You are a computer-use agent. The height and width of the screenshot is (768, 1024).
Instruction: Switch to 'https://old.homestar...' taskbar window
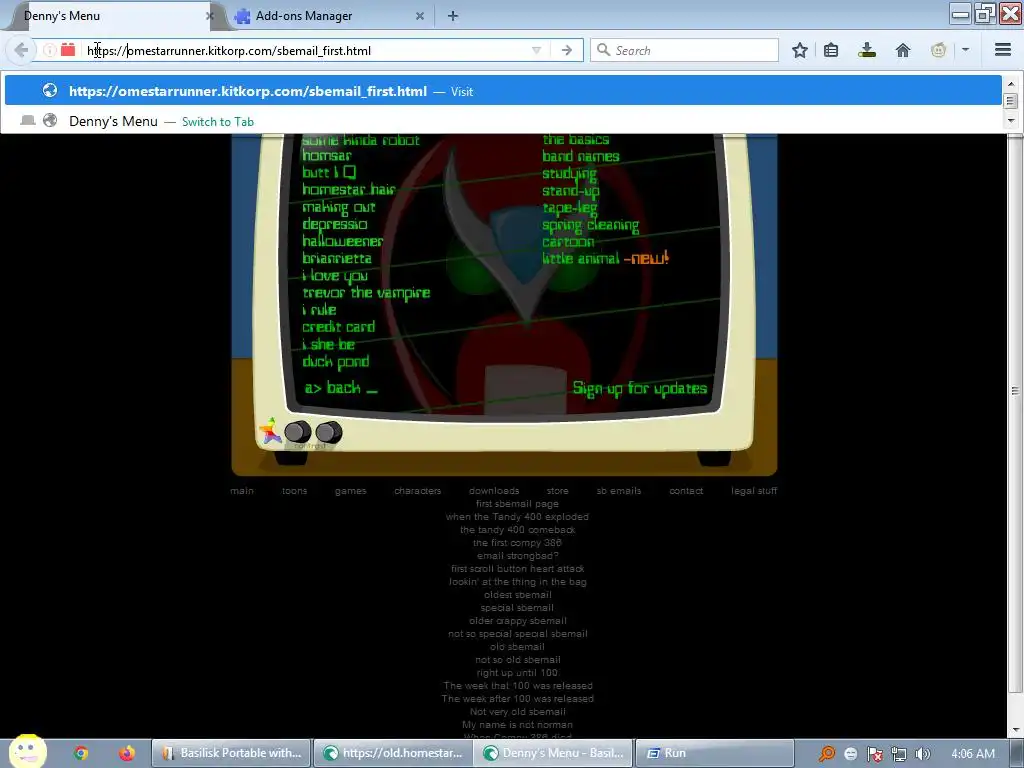coord(393,753)
